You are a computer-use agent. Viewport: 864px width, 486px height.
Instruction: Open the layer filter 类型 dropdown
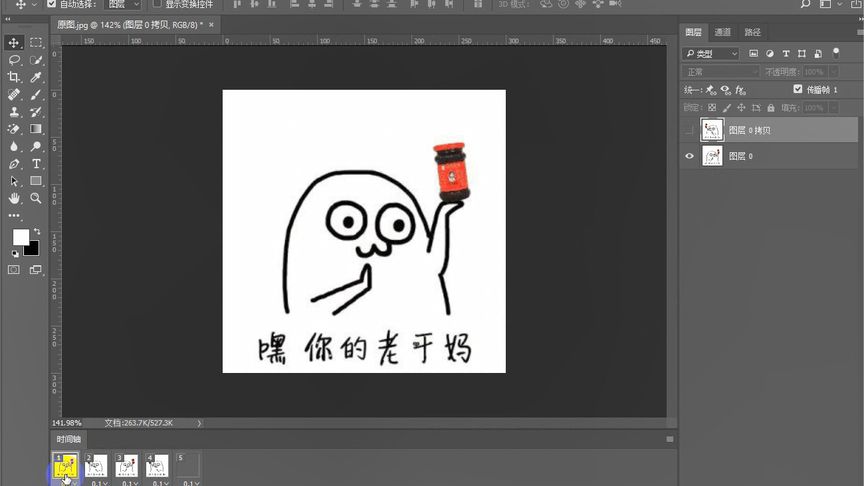click(x=710, y=53)
